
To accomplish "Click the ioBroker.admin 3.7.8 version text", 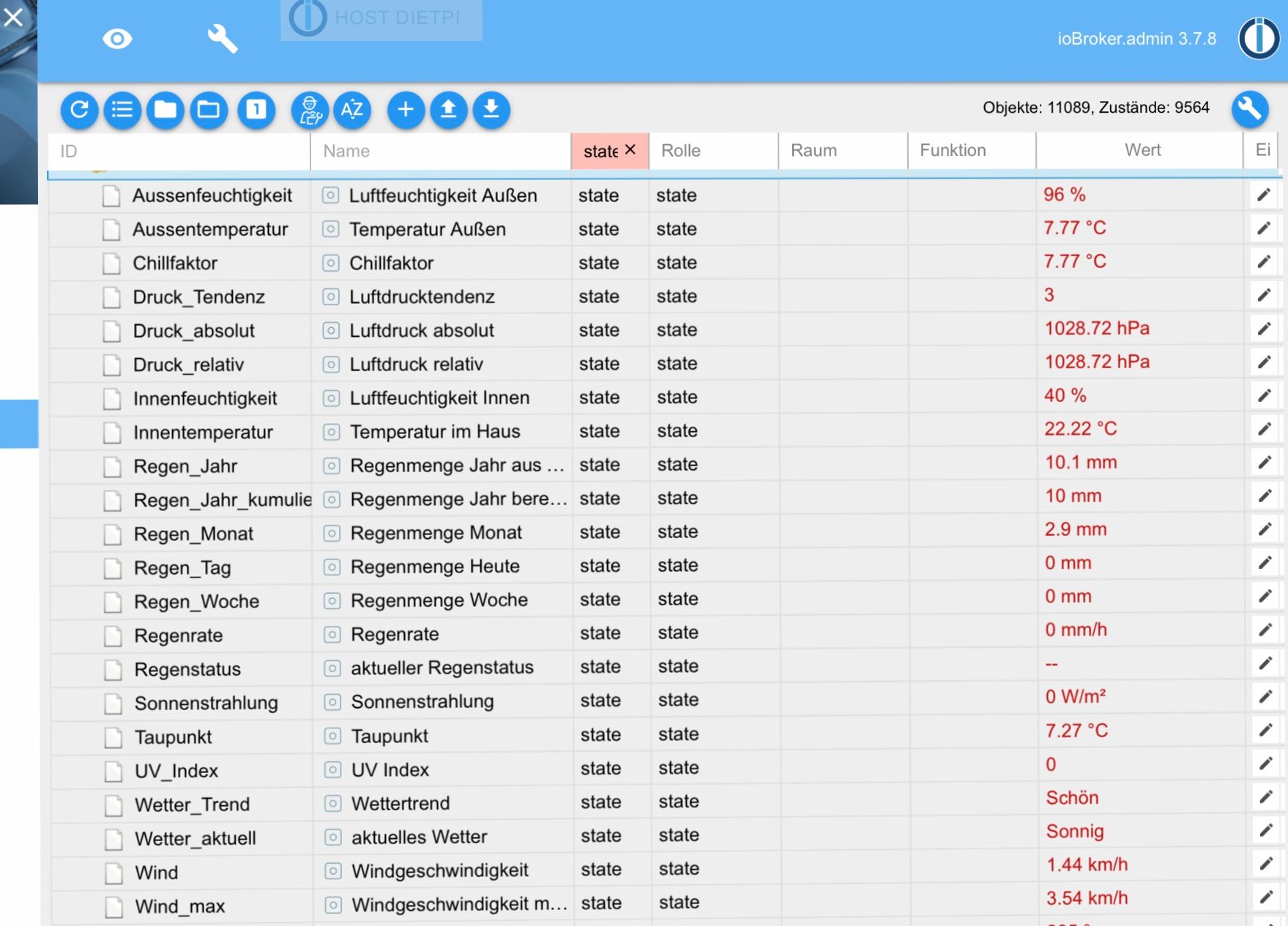I will pos(1136,39).
